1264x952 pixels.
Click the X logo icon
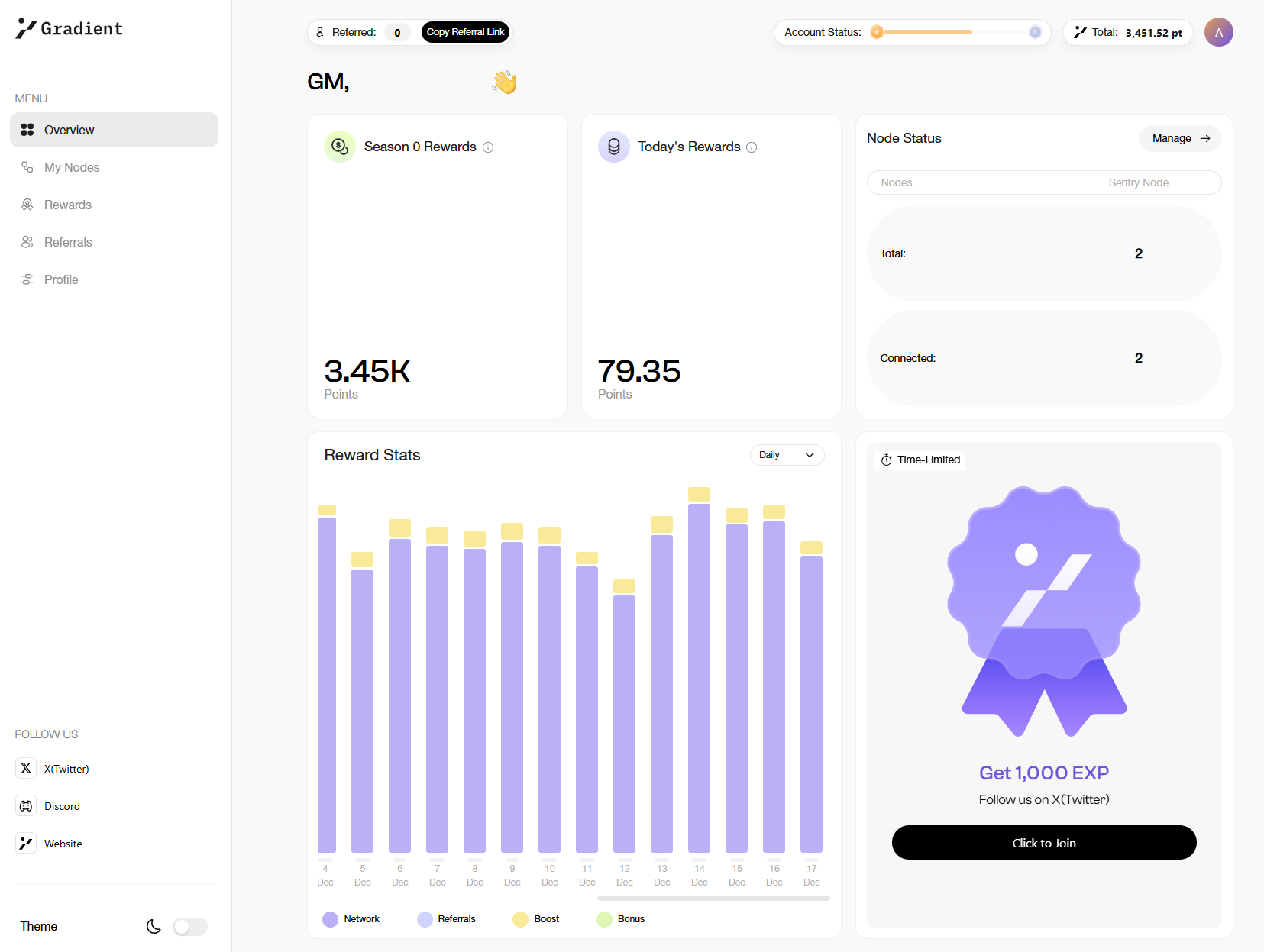coord(26,768)
